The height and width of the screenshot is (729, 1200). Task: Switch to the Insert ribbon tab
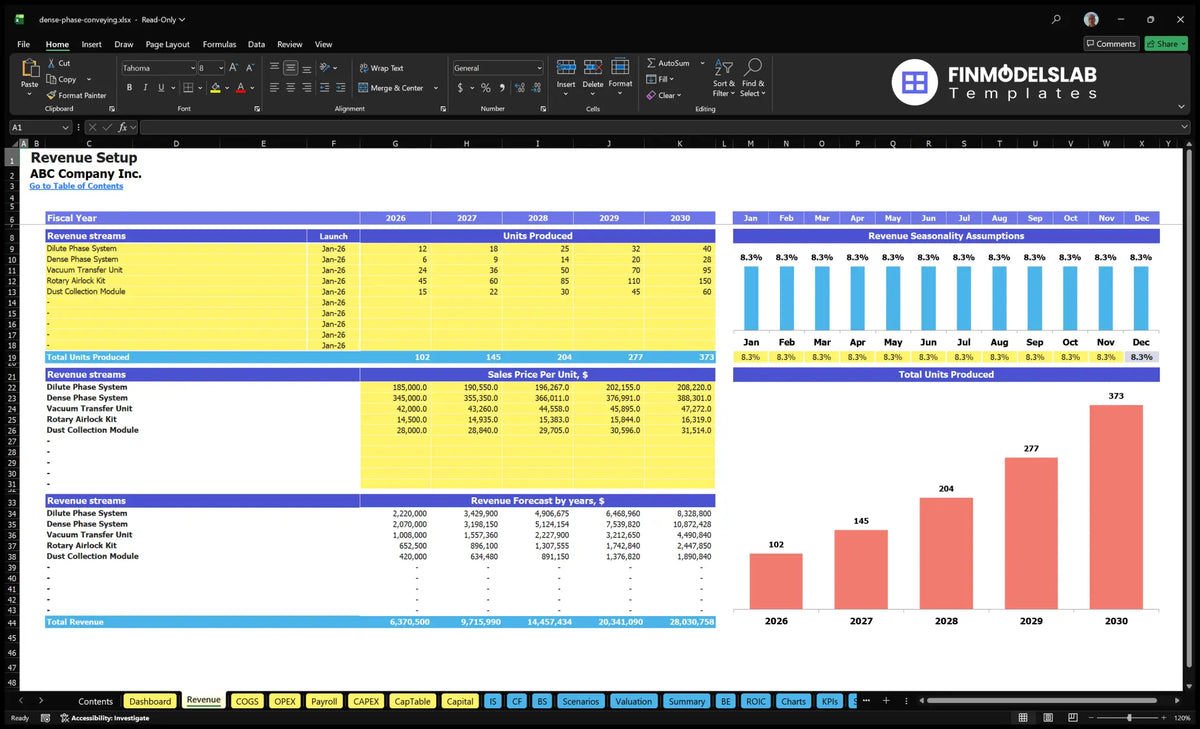point(91,44)
